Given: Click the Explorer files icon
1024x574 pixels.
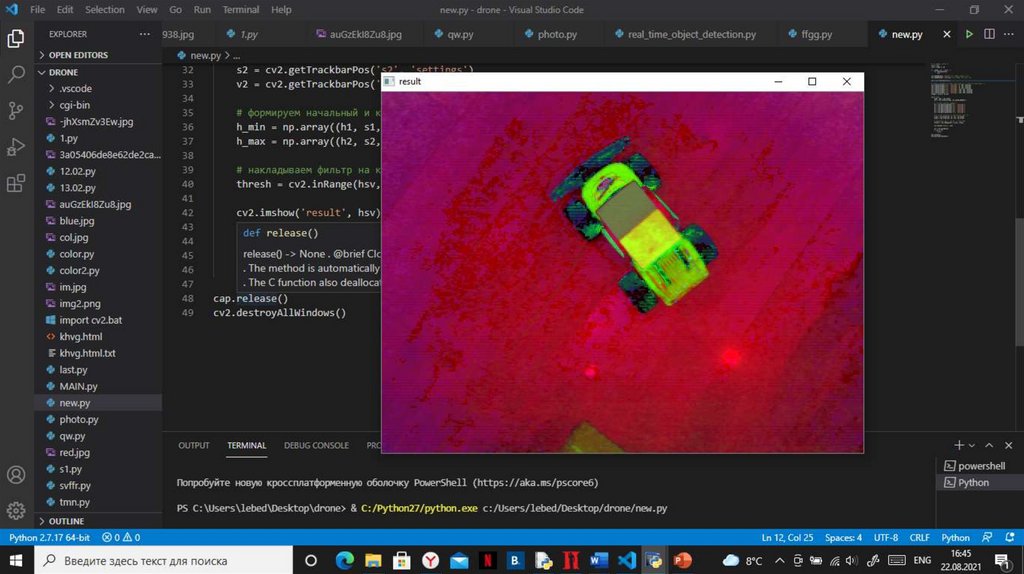Looking at the screenshot, I should coord(16,38).
